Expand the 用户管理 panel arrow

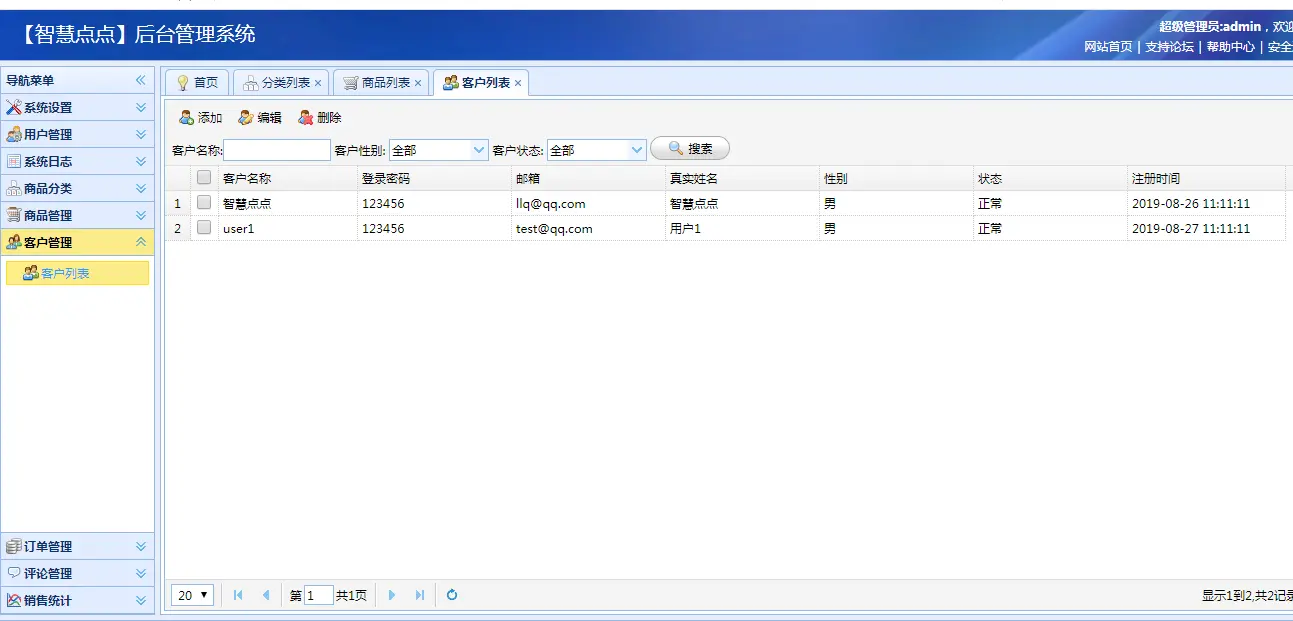tap(141, 134)
